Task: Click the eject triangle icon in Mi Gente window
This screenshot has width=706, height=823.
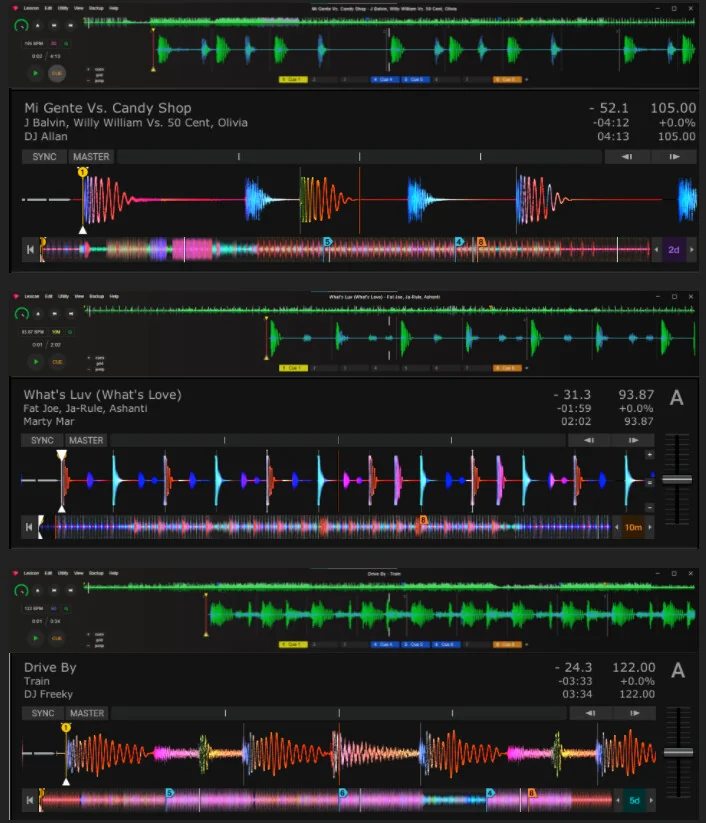Action: pyautogui.click(x=38, y=25)
